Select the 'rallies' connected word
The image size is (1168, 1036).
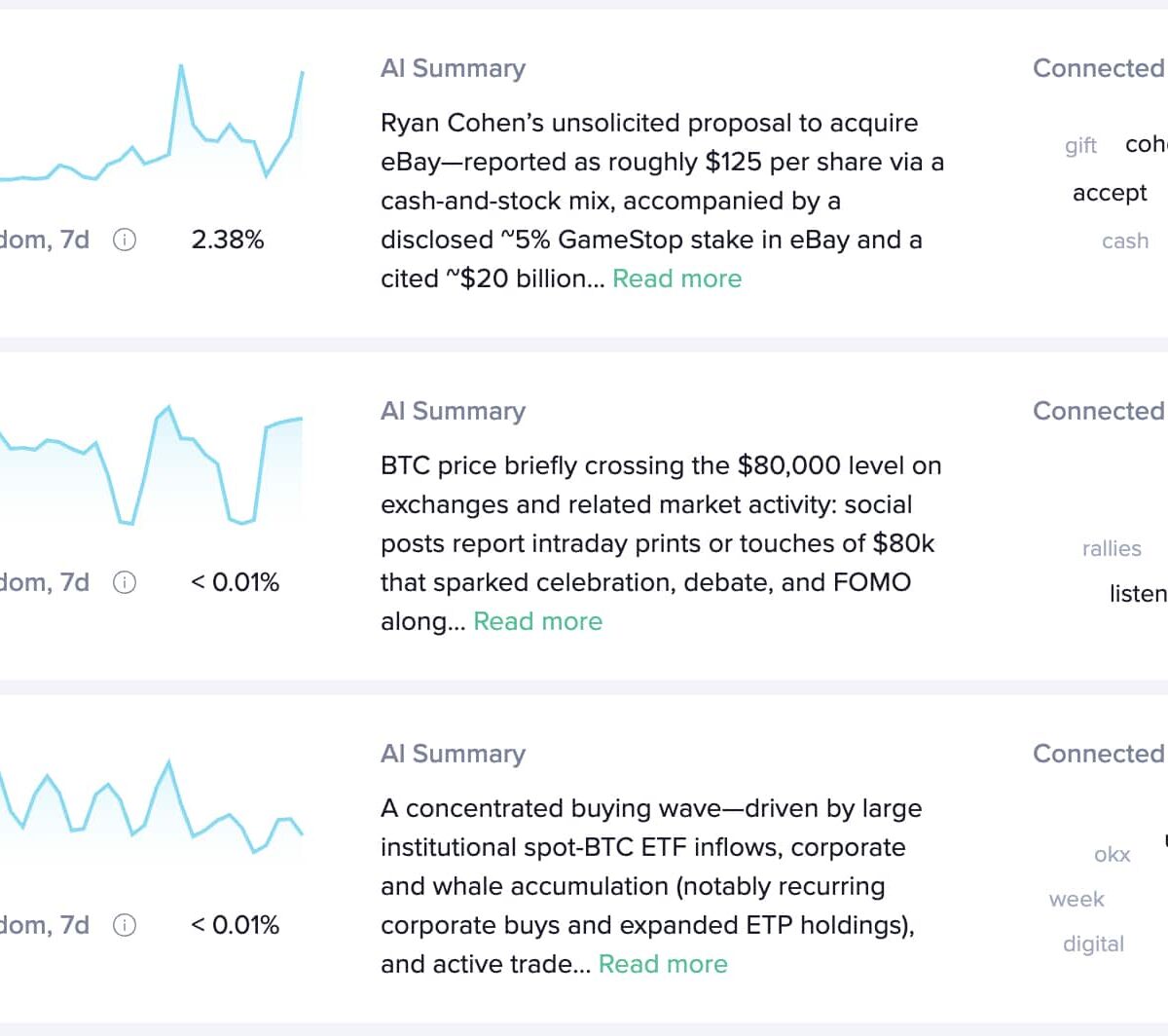(x=1112, y=548)
